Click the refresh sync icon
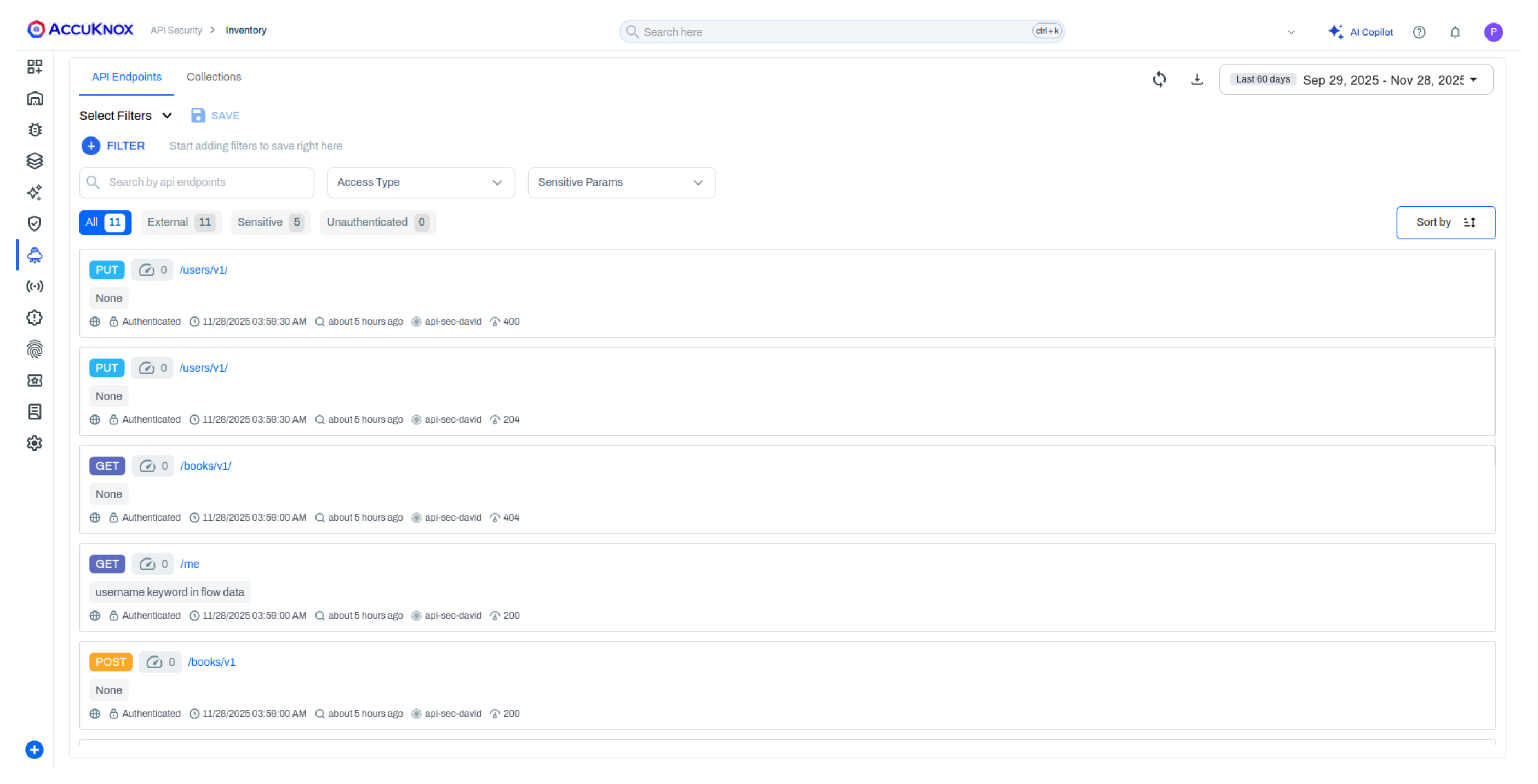Image resolution: width=1538 pixels, height=784 pixels. click(1159, 79)
